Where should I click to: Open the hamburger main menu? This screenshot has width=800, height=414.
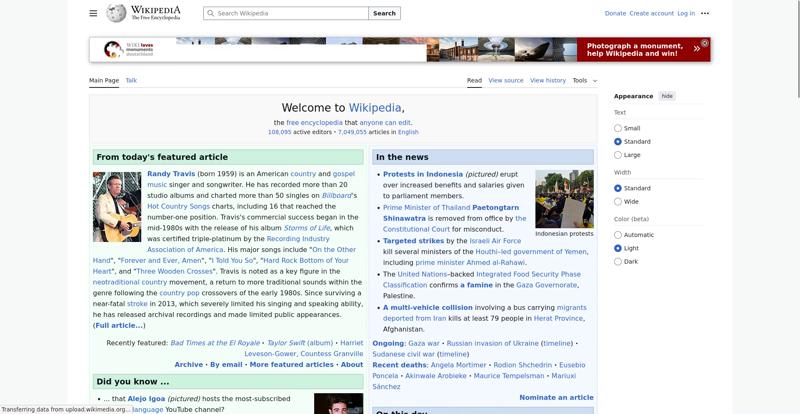pyautogui.click(x=93, y=13)
